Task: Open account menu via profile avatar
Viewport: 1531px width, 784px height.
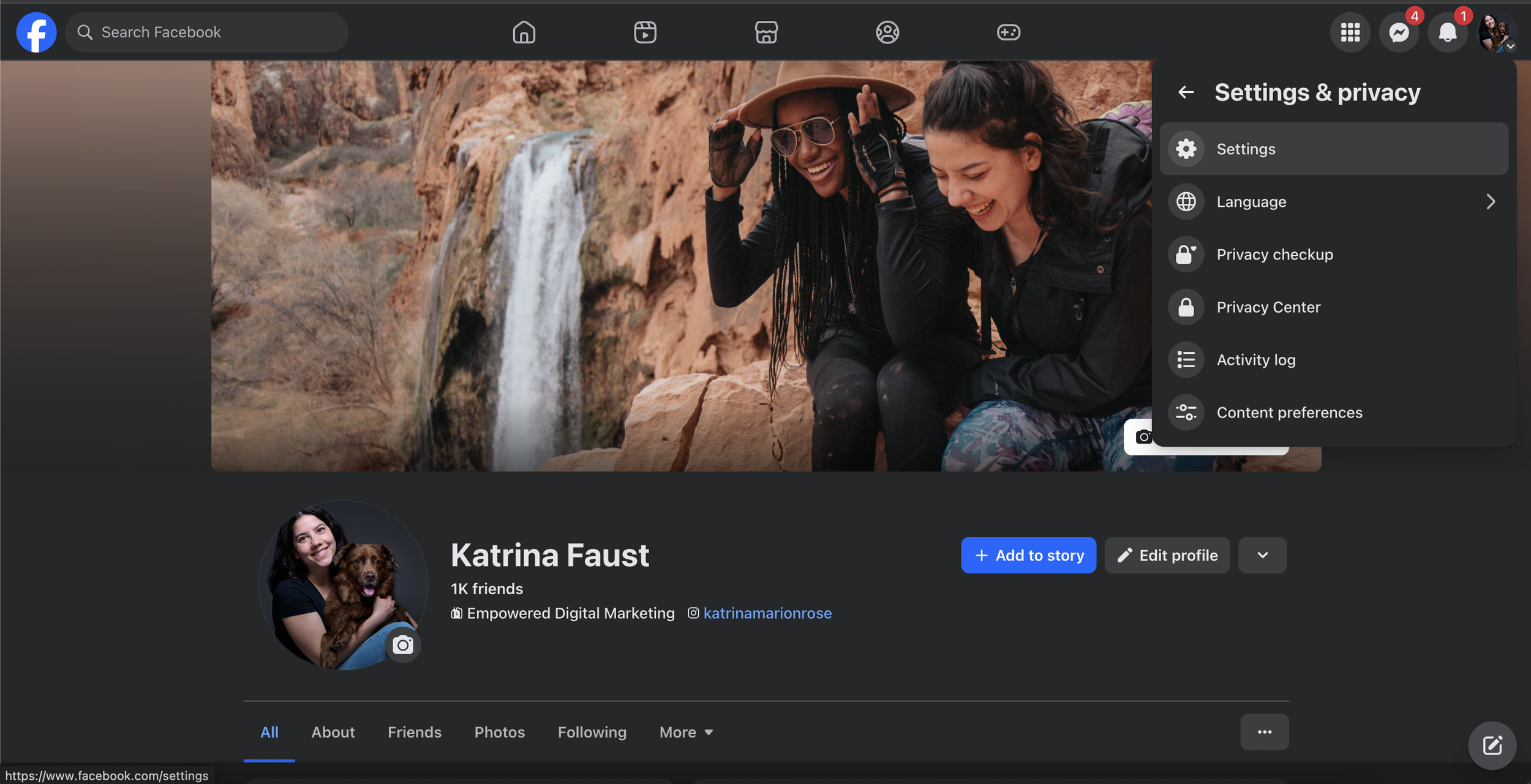Action: point(1496,32)
